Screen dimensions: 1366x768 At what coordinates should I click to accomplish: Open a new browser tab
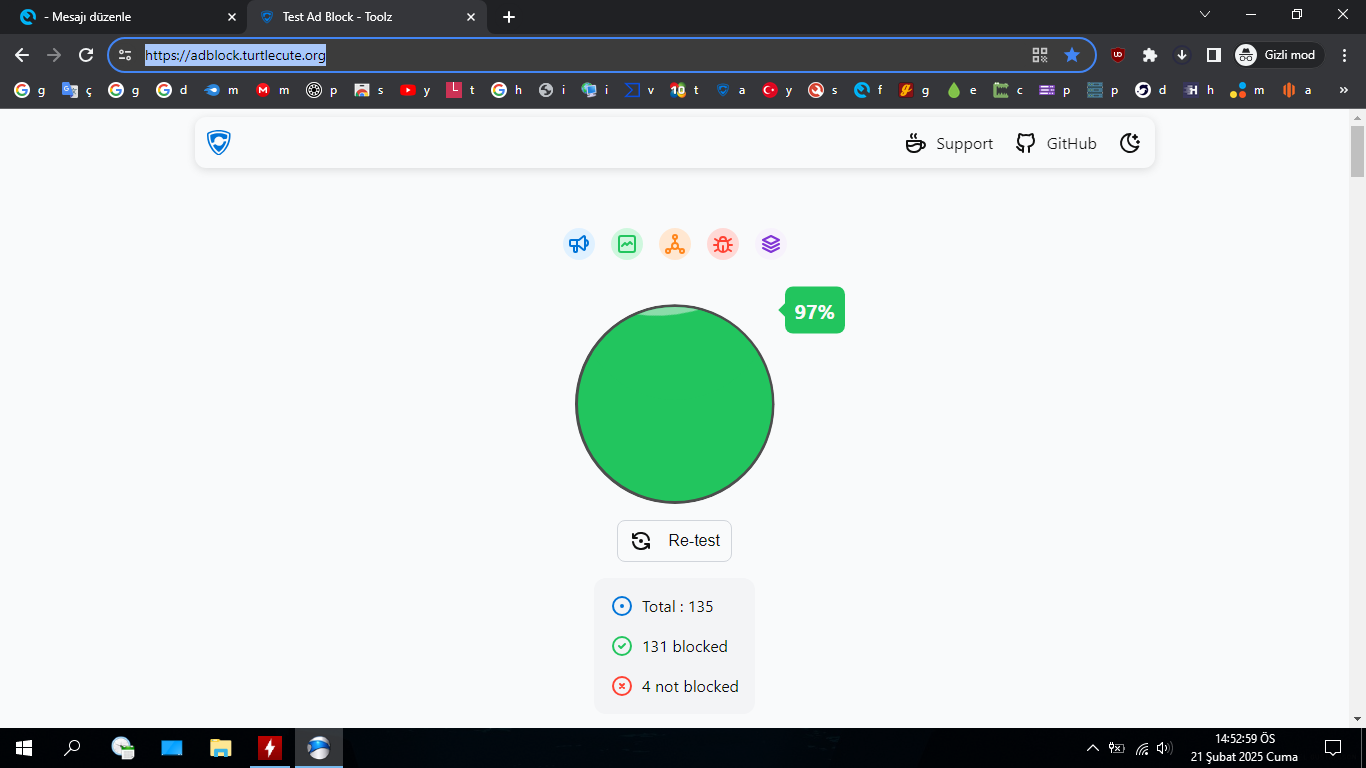[x=509, y=17]
